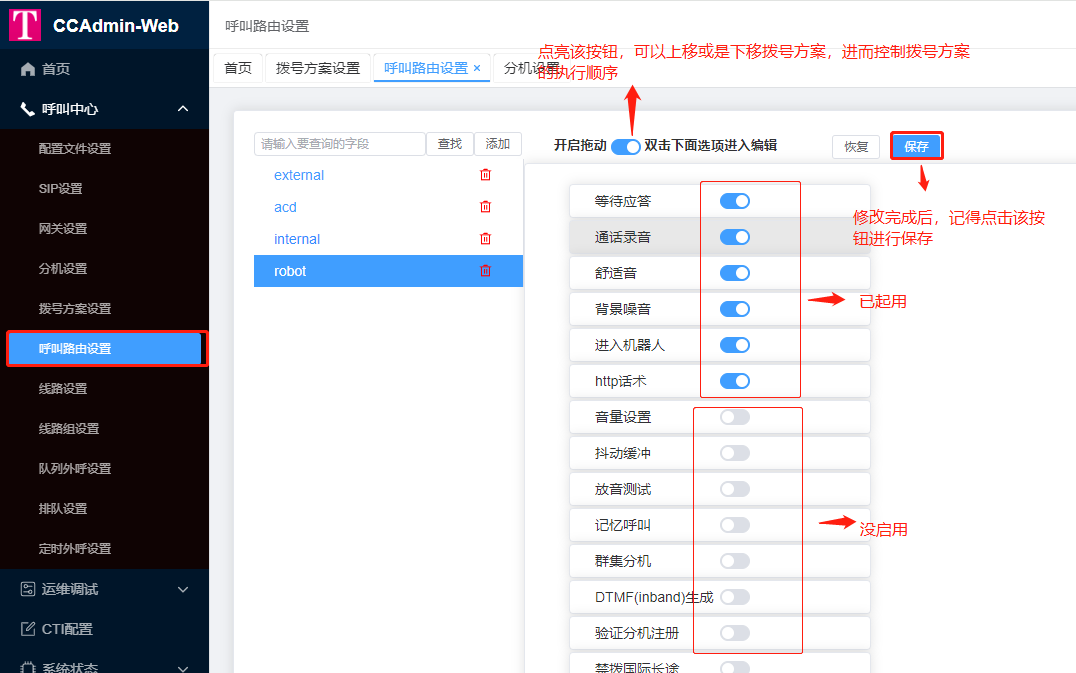Image resolution: width=1076 pixels, height=673 pixels.
Task: Click the 保存 button to save changes
Action: pyautogui.click(x=916, y=145)
